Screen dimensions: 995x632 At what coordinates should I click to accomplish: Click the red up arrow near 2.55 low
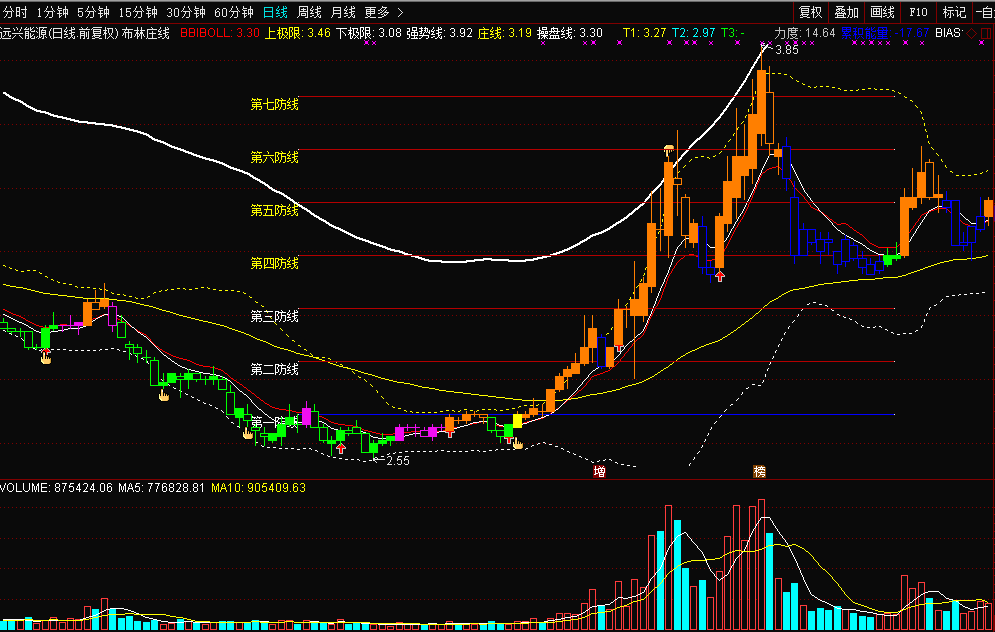pyautogui.click(x=341, y=449)
